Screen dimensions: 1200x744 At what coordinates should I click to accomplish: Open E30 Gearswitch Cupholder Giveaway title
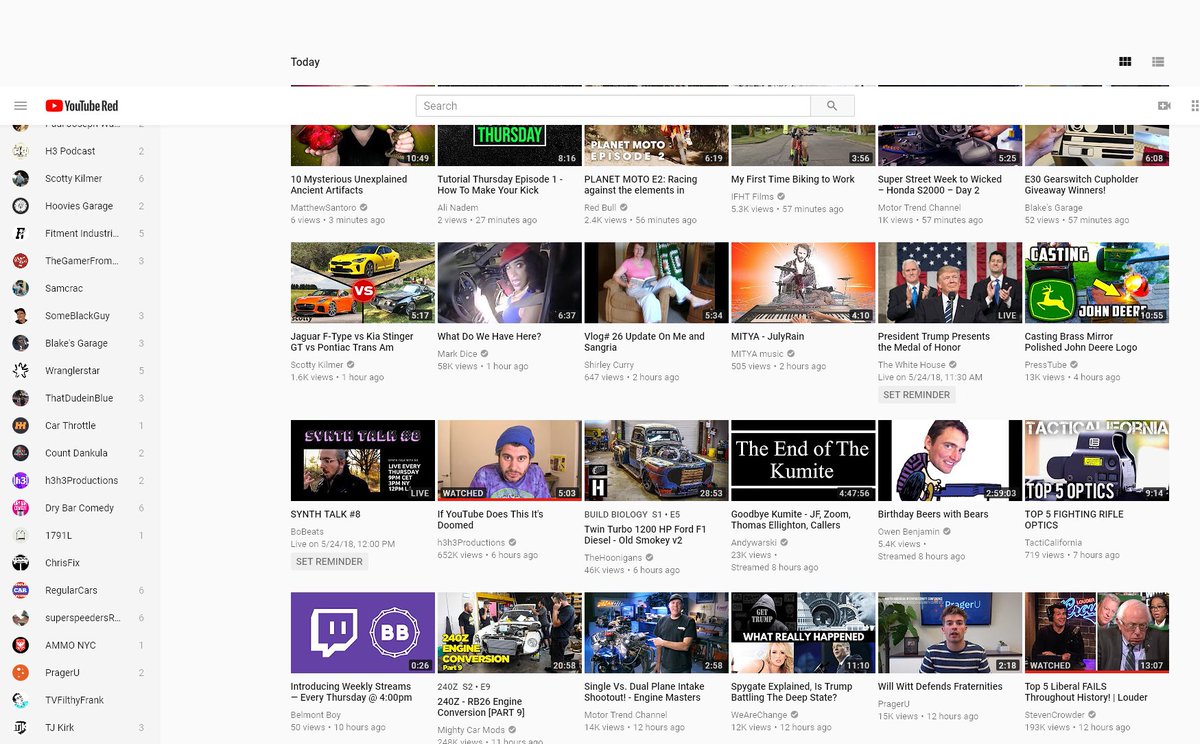[x=1081, y=185]
